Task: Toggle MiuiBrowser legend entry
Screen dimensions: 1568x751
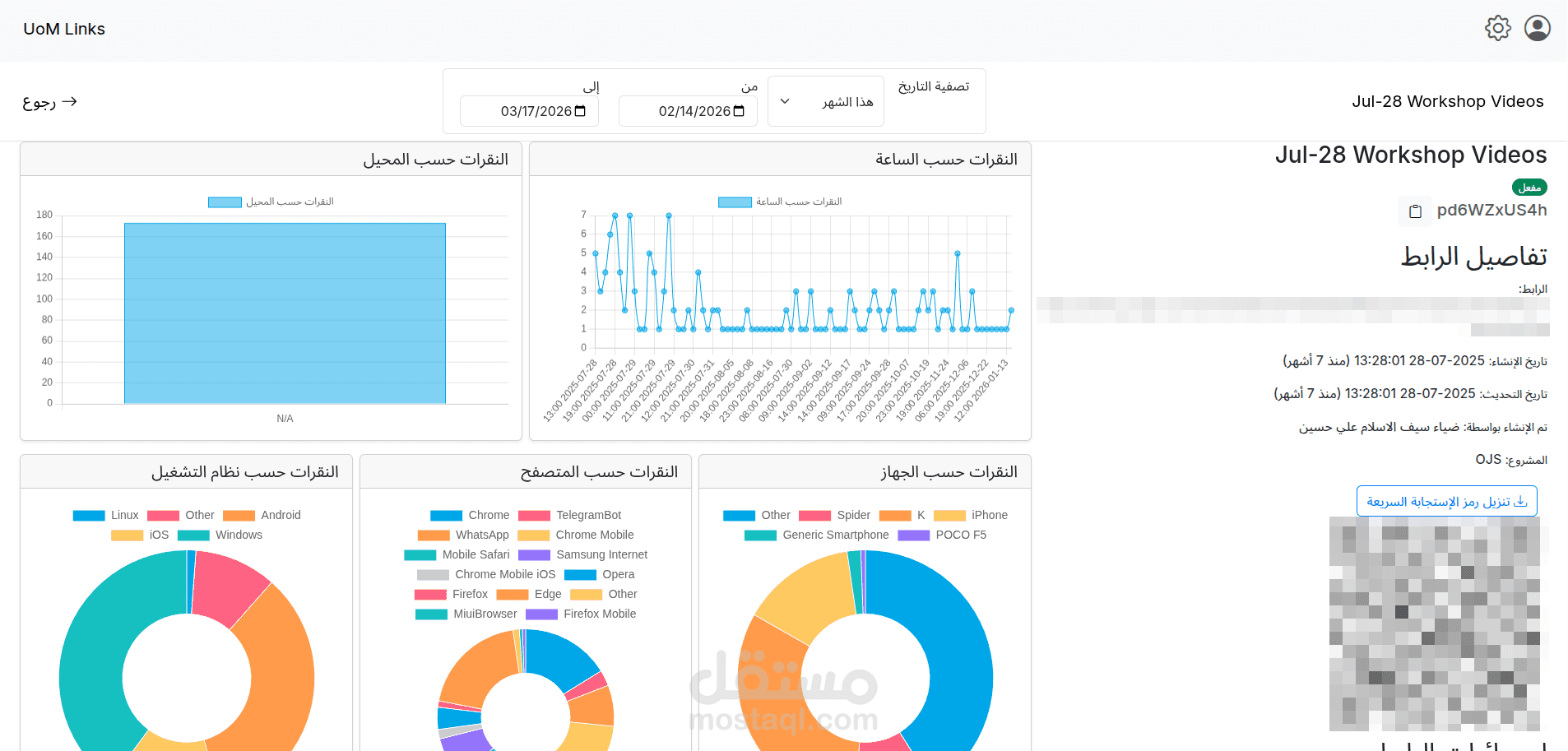Action: coord(466,614)
